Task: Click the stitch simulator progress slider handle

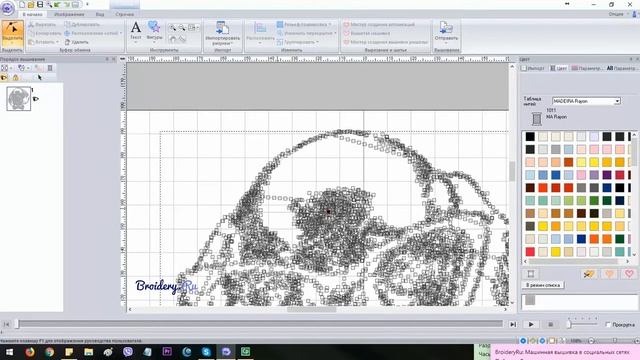Action: point(17,324)
